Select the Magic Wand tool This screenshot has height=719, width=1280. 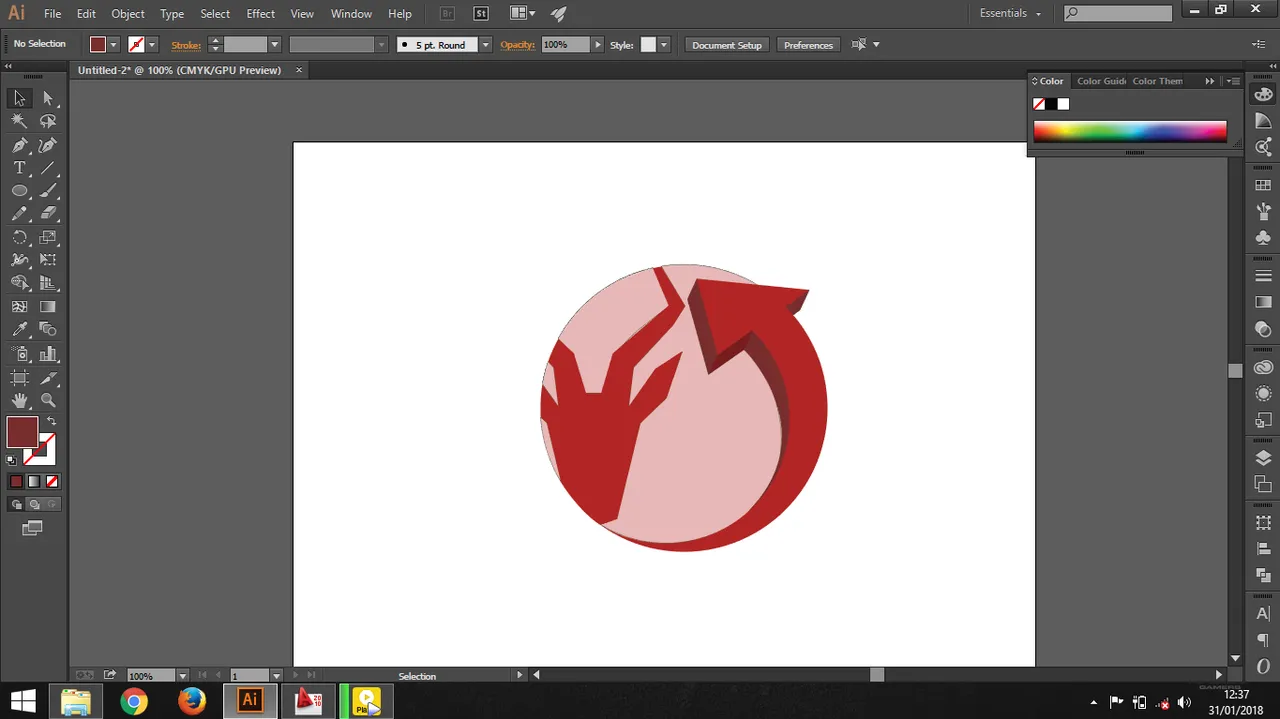19,121
